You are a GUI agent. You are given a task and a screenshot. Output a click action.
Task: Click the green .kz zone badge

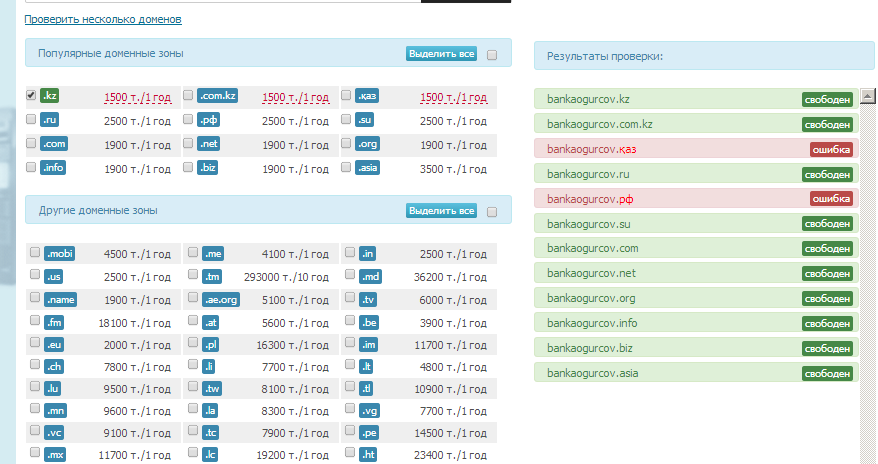point(49,96)
